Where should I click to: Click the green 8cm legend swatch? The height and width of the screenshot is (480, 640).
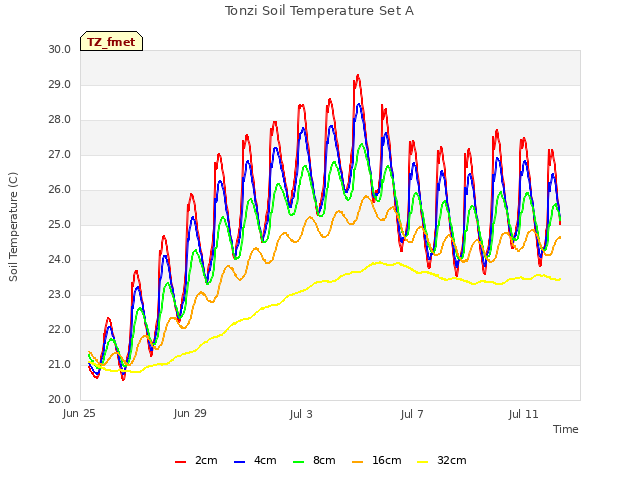(x=299, y=462)
